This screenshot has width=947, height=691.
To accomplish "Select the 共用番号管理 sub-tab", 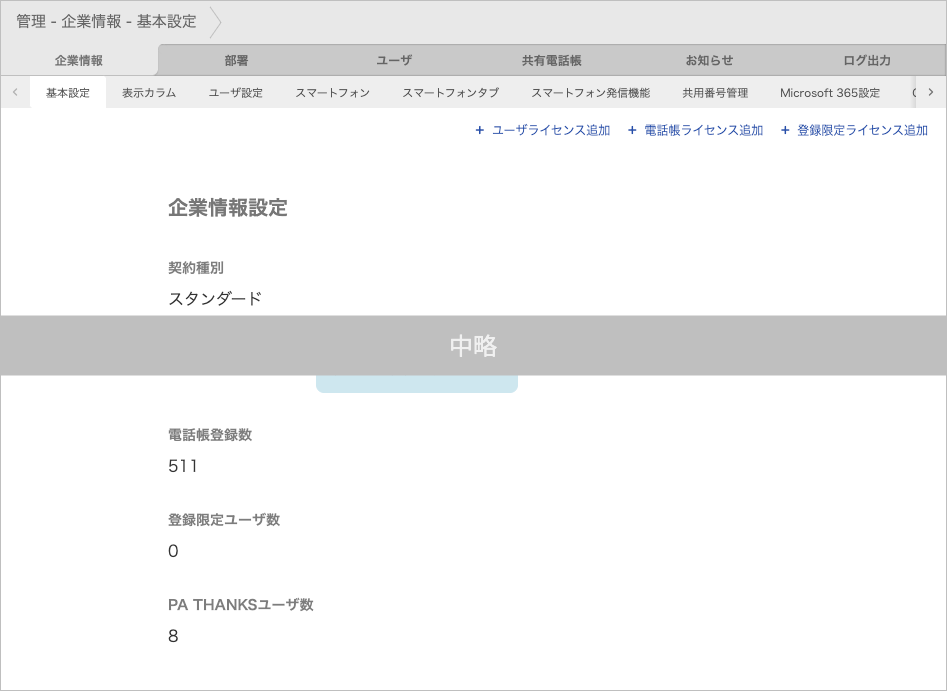I will click(715, 93).
